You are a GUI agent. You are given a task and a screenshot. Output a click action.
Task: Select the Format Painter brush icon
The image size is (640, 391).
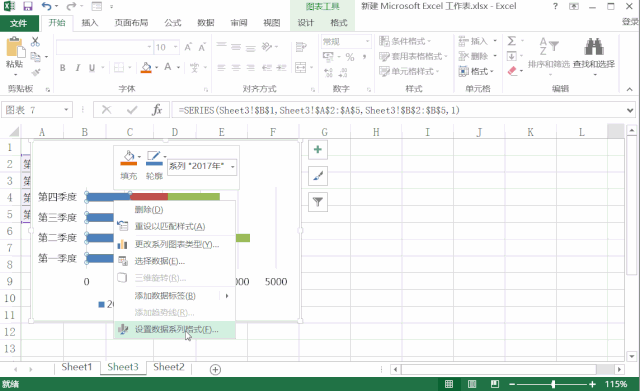click(x=36, y=72)
